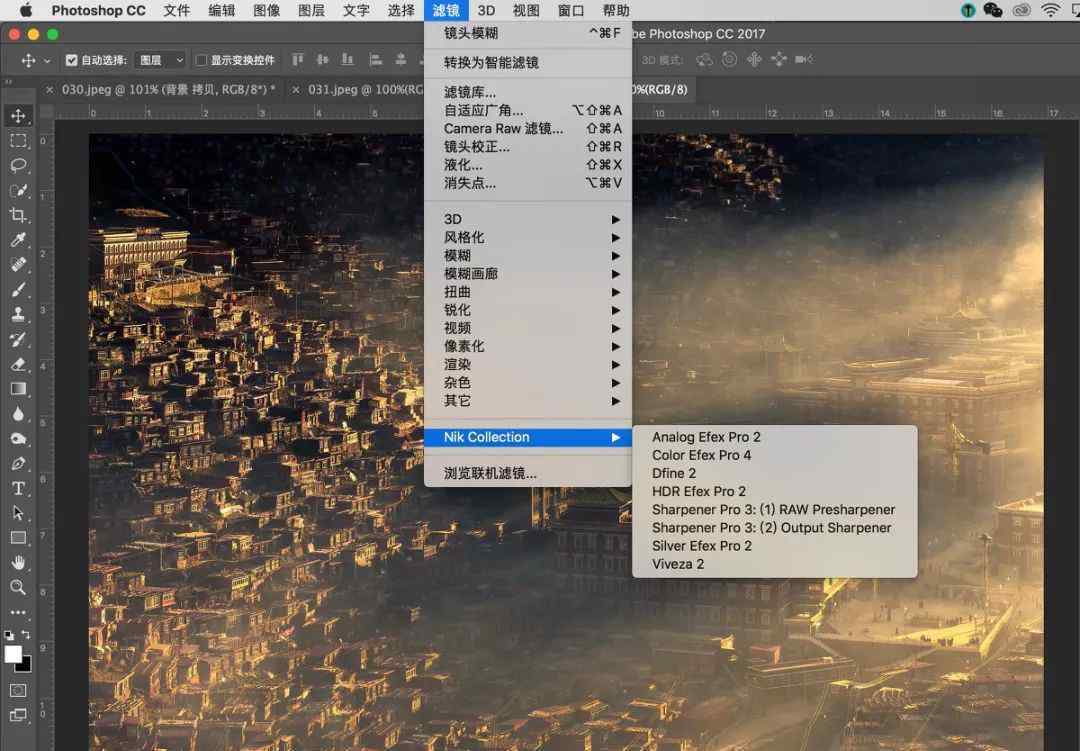Disable the 自动选择 checkbox
The width and height of the screenshot is (1080, 751).
click(x=72, y=60)
